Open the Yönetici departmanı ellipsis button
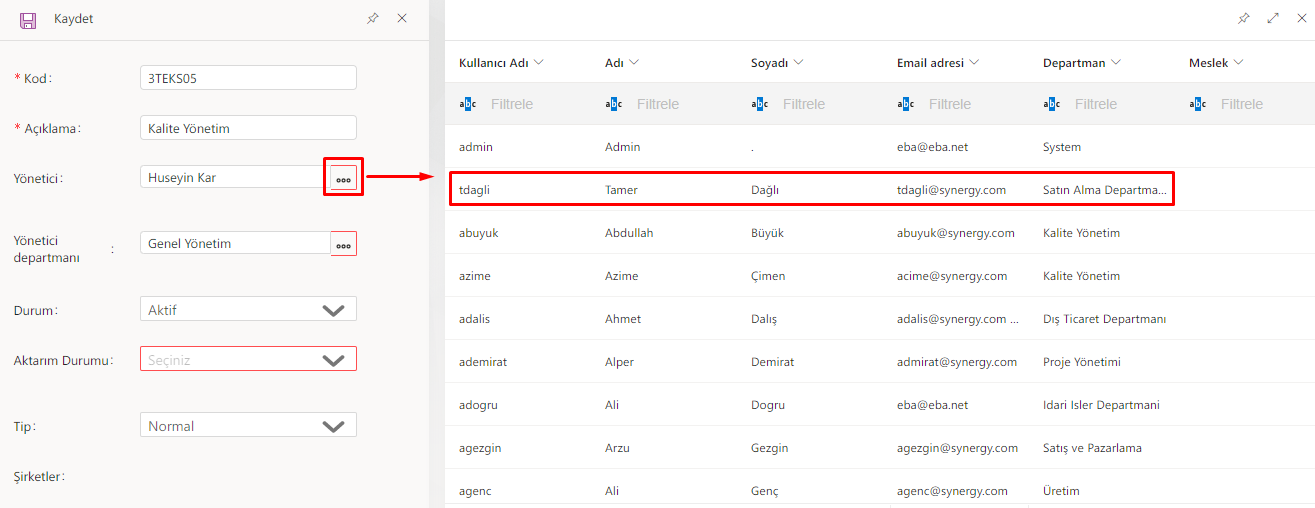The width and height of the screenshot is (1315, 508). pos(343,244)
